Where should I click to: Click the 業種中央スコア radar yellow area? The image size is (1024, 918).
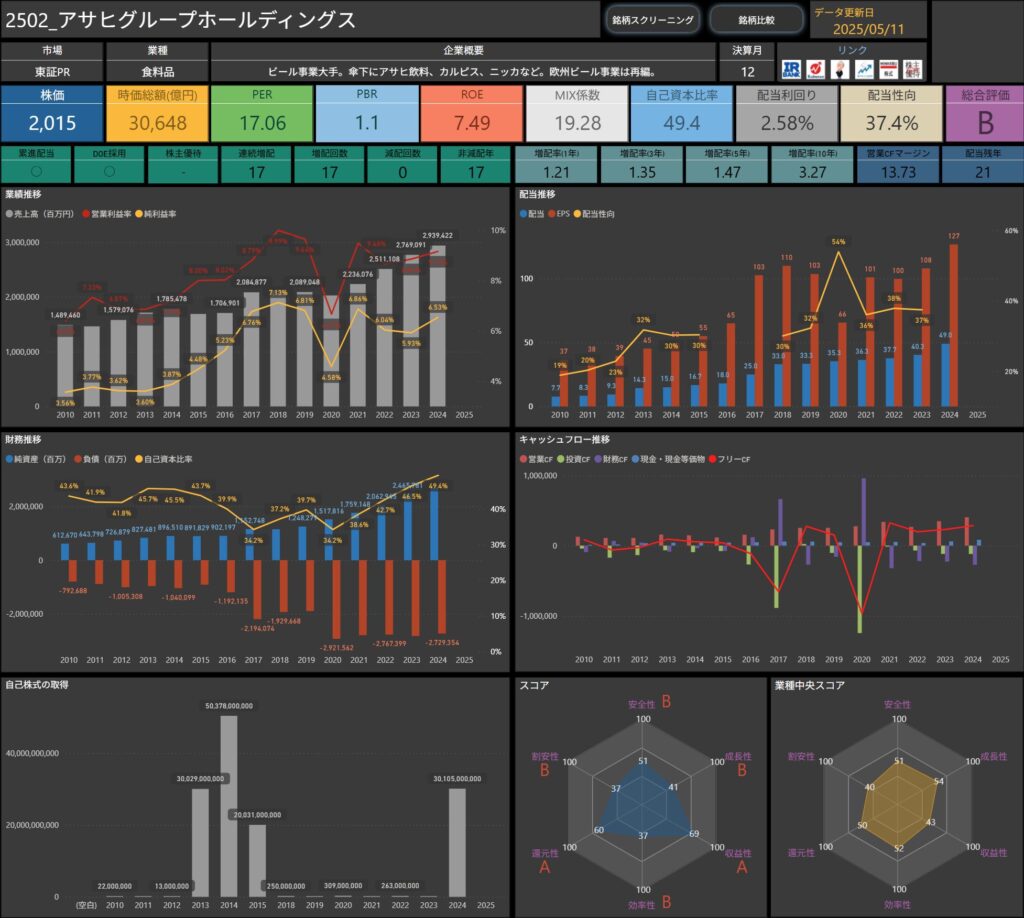pyautogui.click(x=899, y=803)
